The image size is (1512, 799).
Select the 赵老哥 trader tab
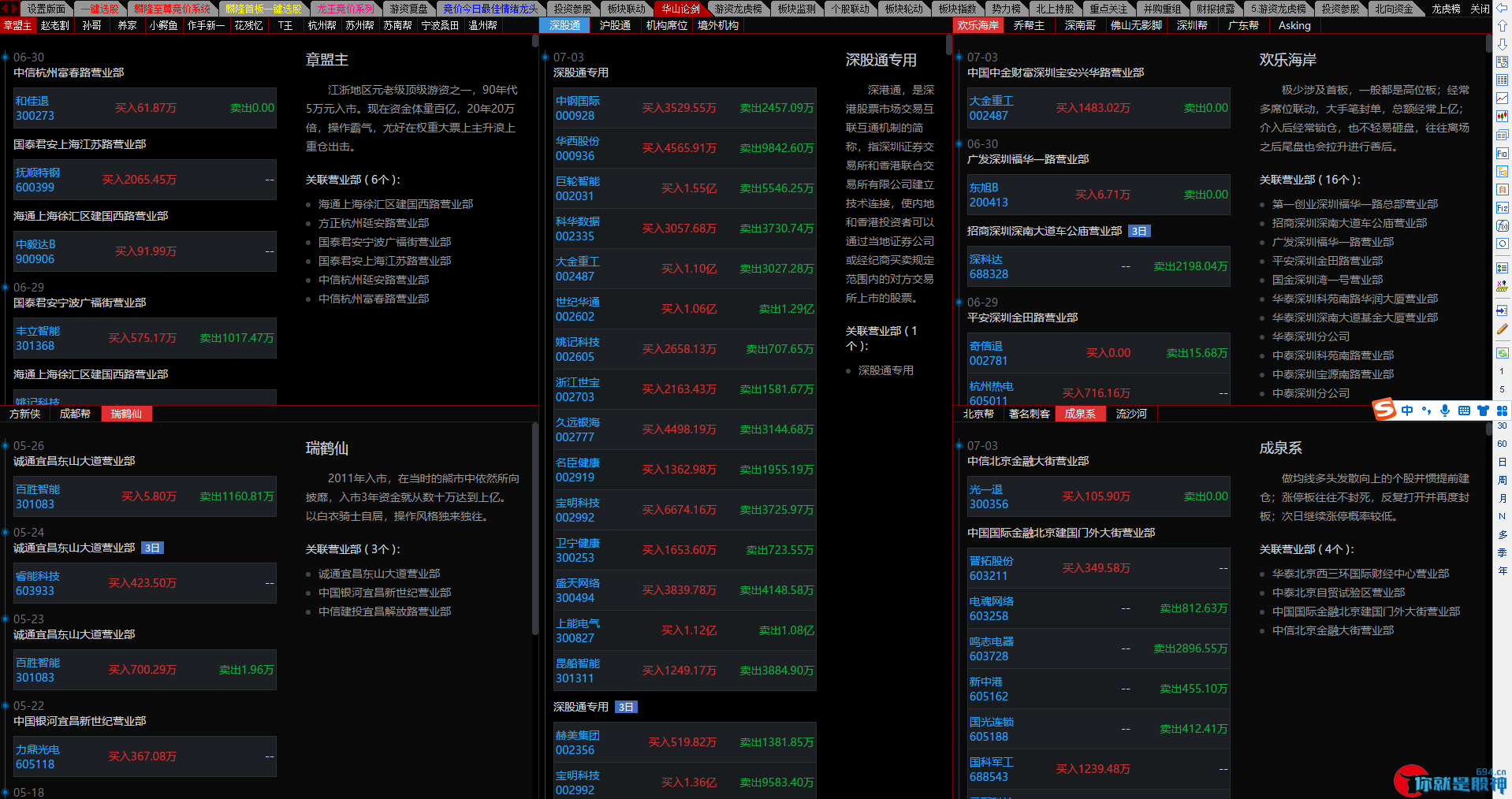pos(55,25)
